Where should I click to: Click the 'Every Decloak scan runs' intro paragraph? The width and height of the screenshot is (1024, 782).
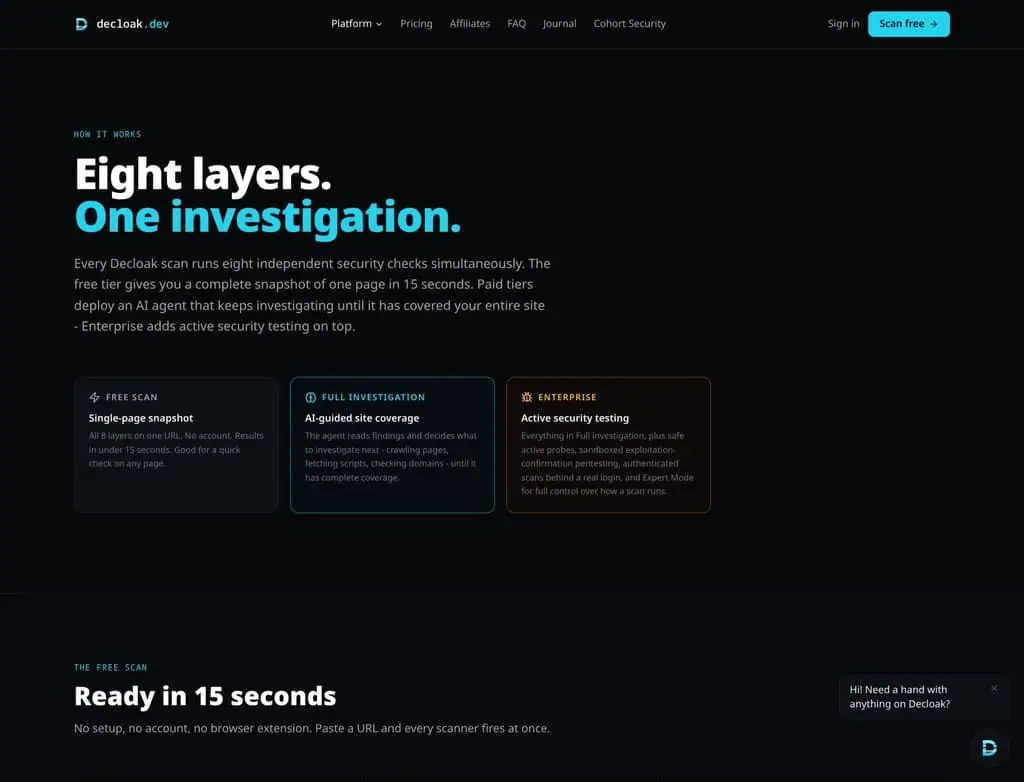point(312,295)
